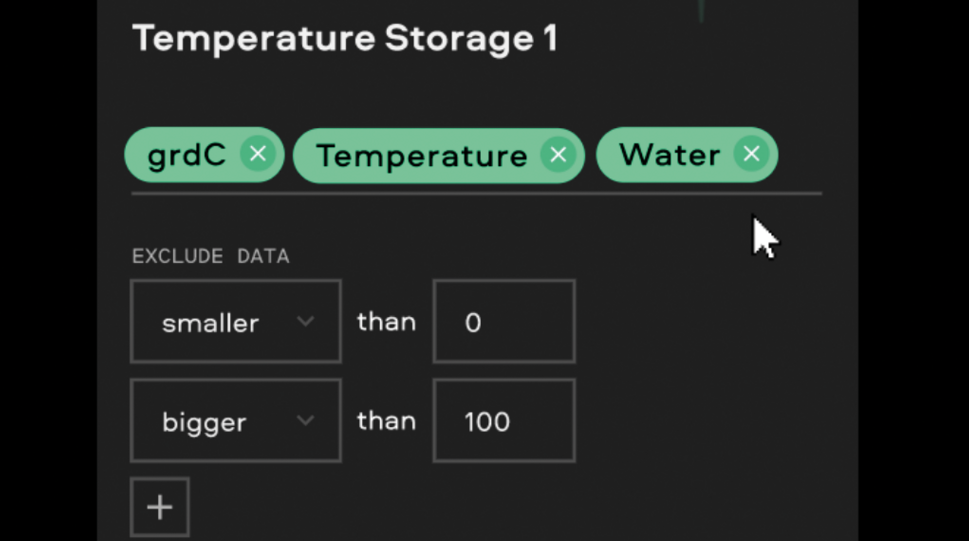This screenshot has width=969, height=541.
Task: Click the Temperature Storage 1 title
Action: [345, 38]
